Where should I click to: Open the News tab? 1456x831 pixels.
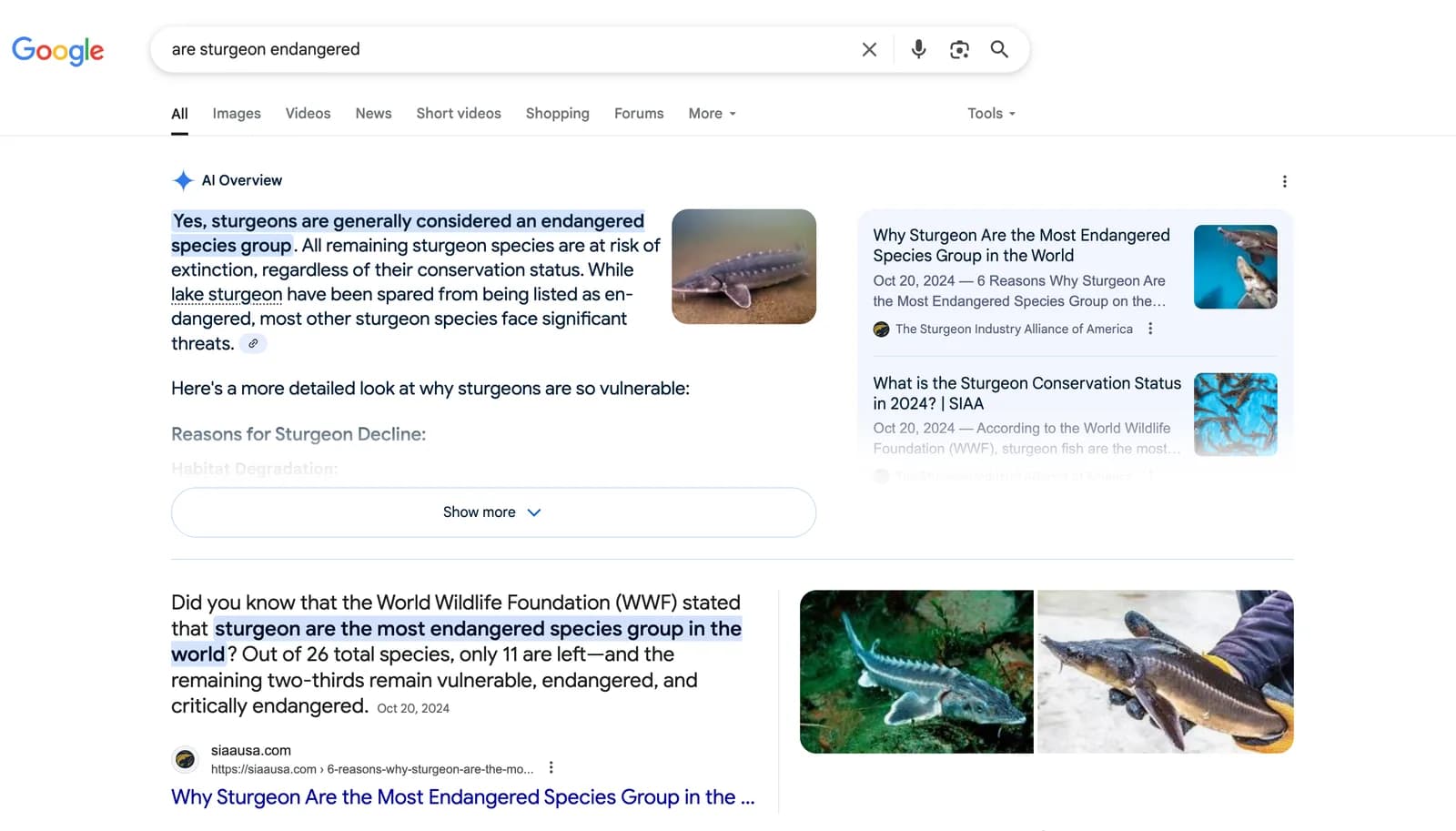373,113
